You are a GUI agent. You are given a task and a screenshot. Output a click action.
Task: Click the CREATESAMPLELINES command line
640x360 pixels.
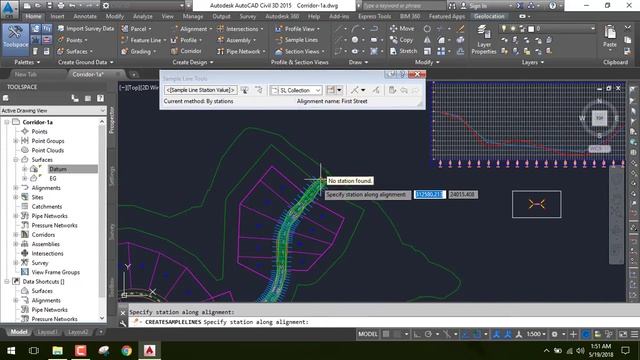[x=378, y=322]
